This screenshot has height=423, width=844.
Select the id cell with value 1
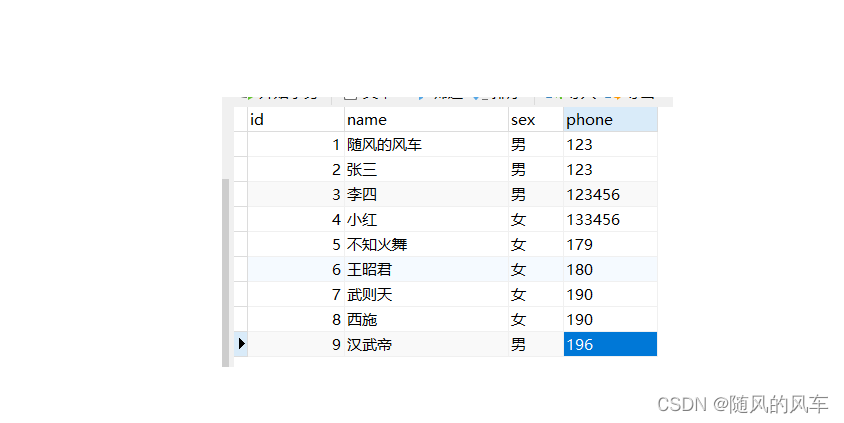pos(296,144)
